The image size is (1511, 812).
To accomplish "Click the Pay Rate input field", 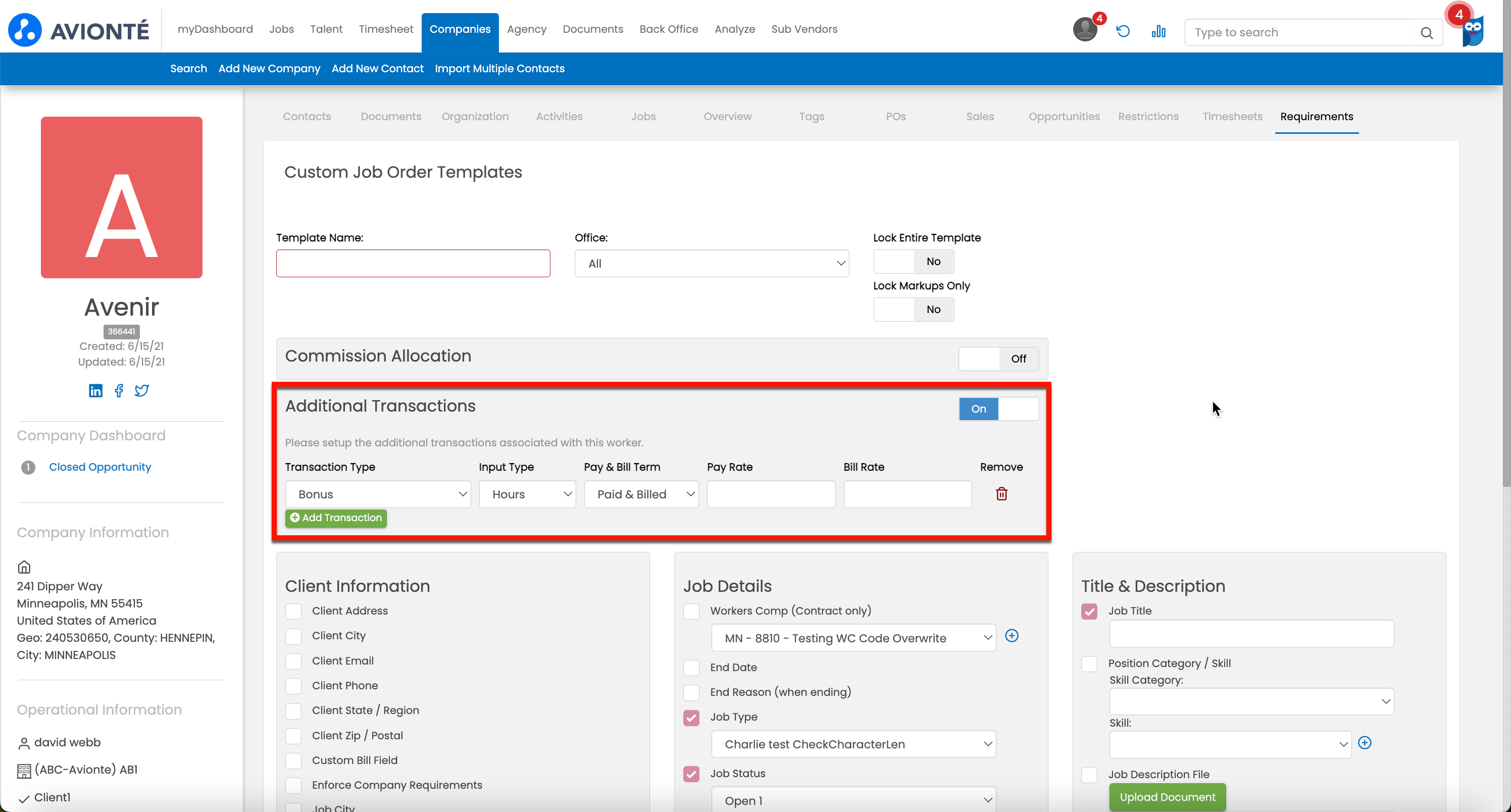I will (x=771, y=494).
